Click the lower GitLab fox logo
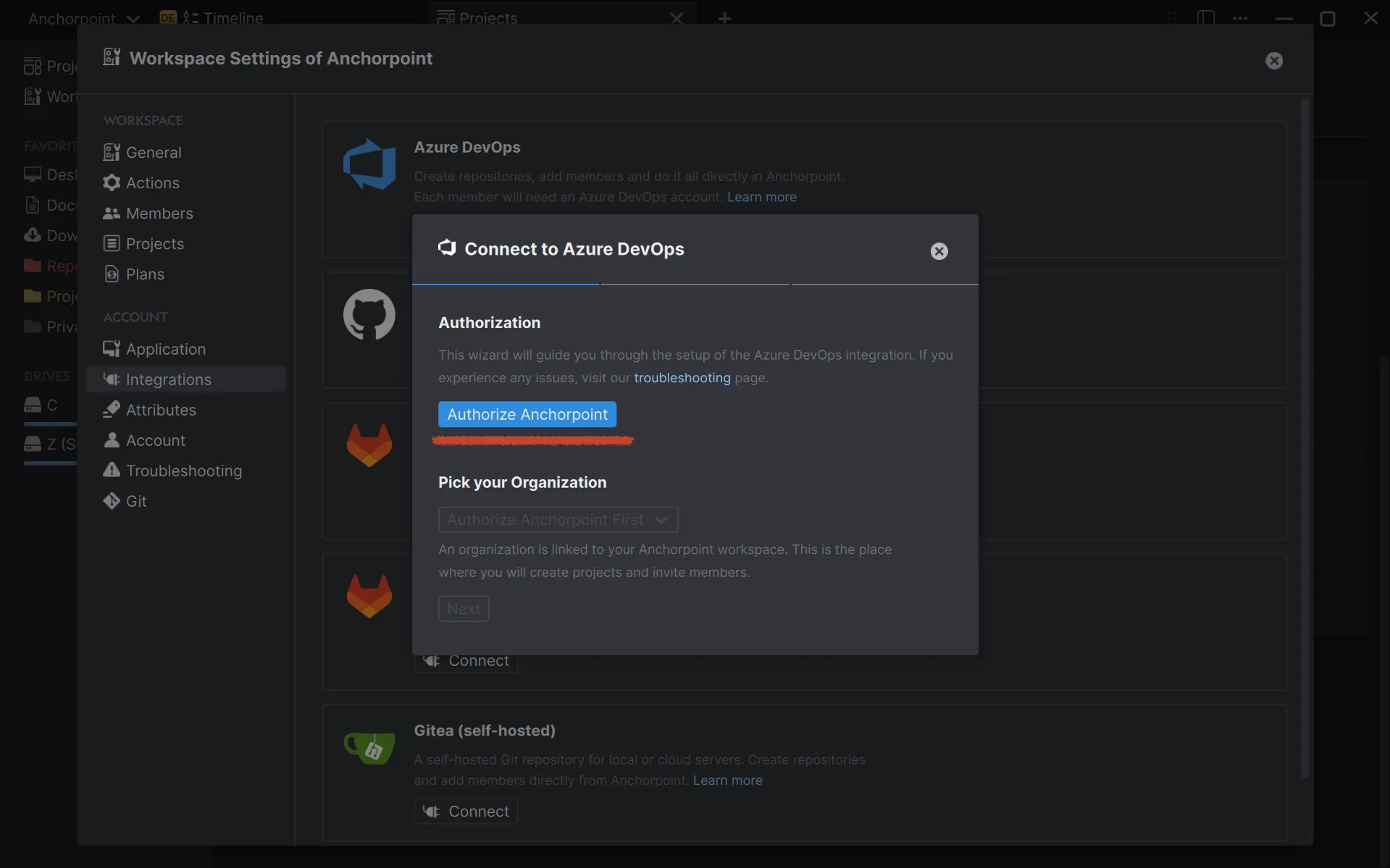1390x868 pixels. 369,596
